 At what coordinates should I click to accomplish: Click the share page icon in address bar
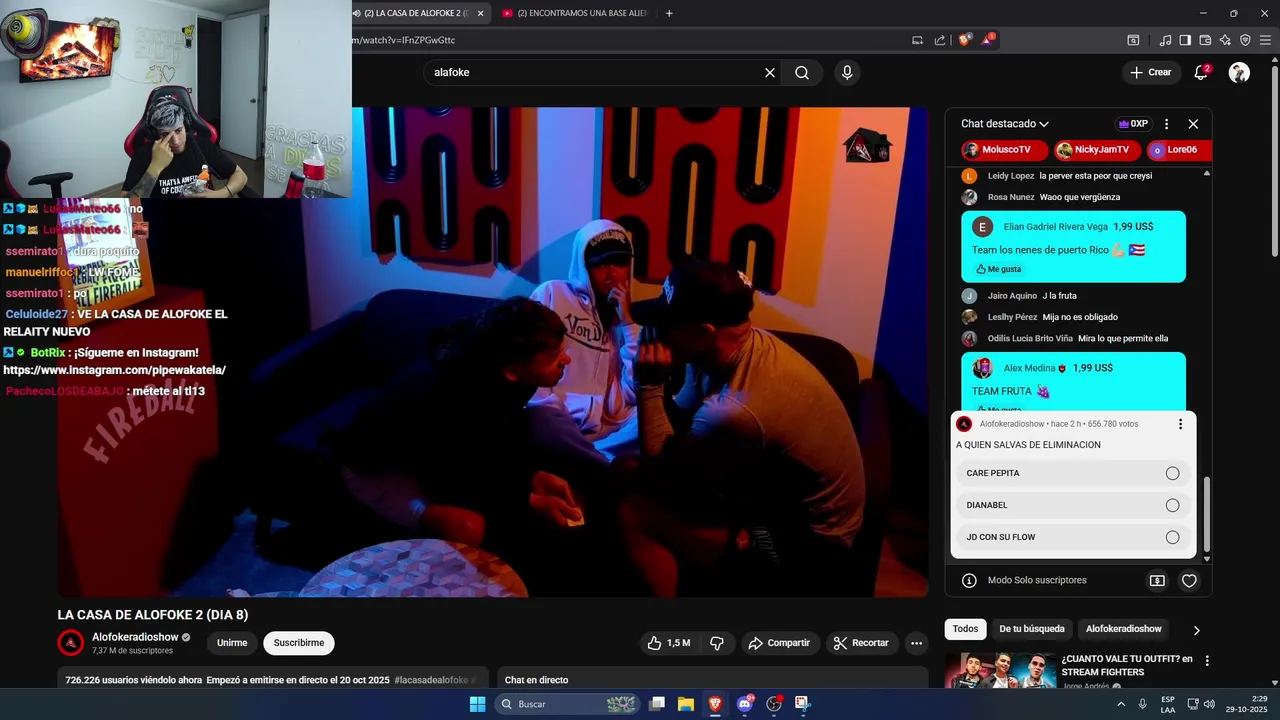coord(940,40)
